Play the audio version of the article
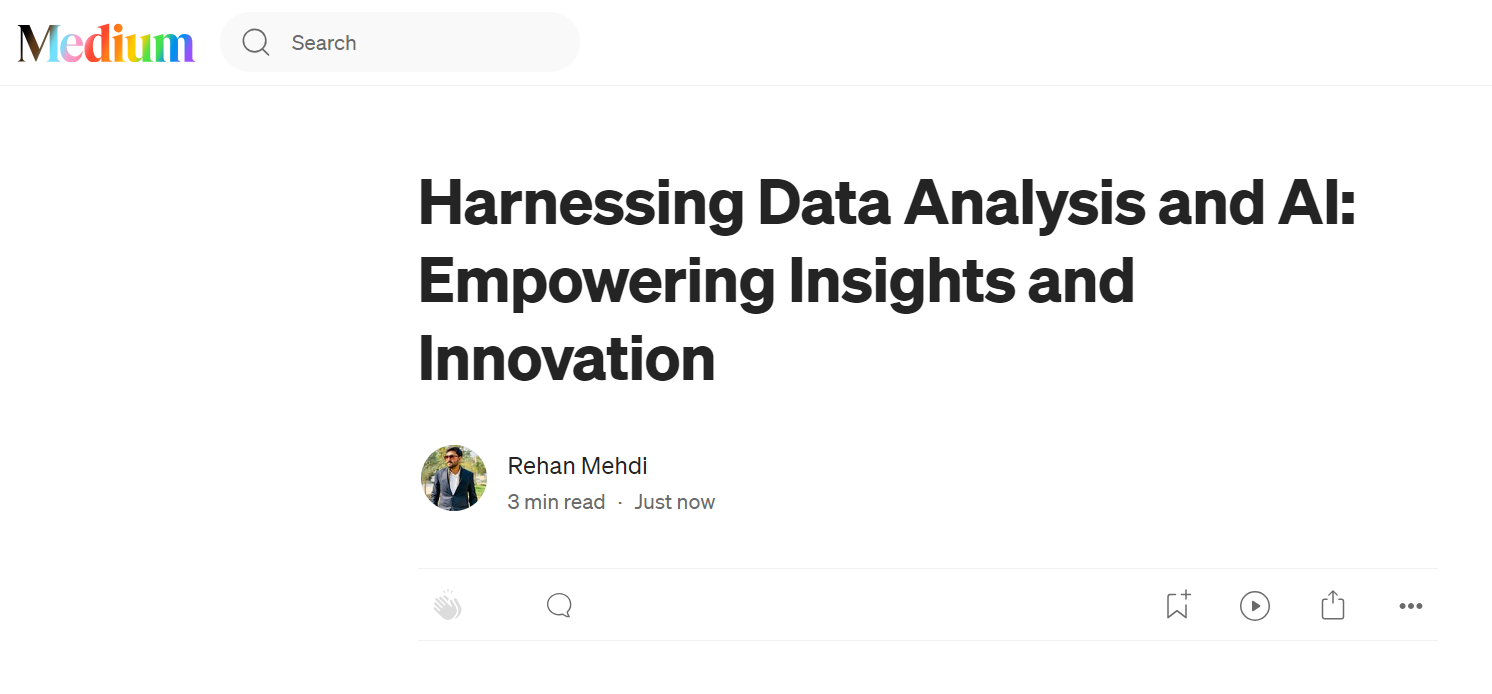This screenshot has width=1492, height=694. (1255, 606)
